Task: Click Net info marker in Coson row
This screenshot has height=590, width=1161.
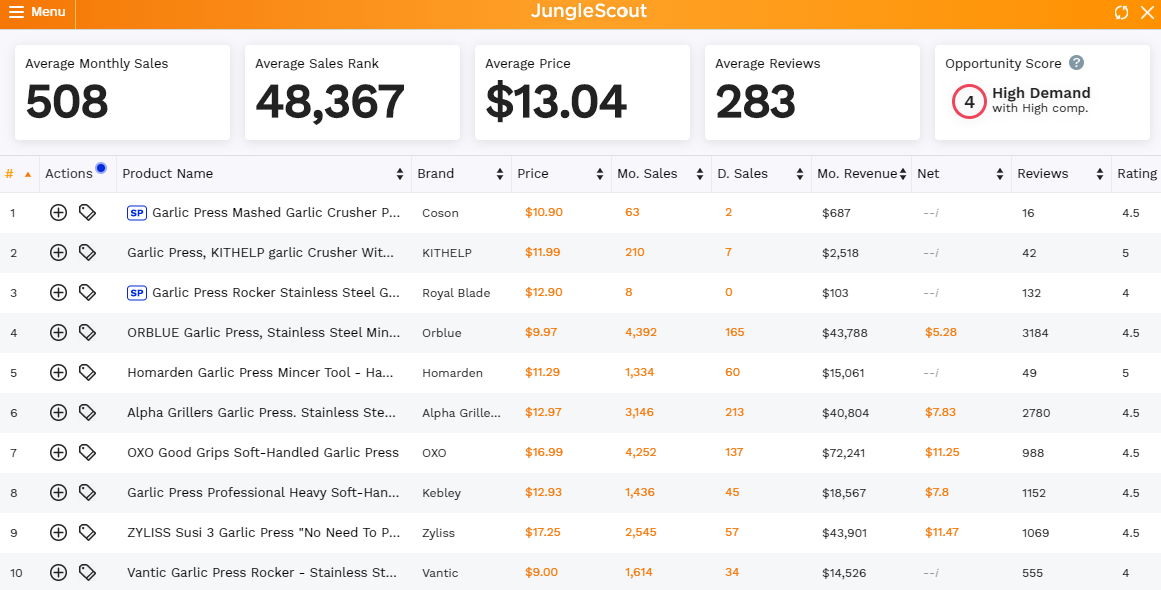Action: click(x=931, y=213)
